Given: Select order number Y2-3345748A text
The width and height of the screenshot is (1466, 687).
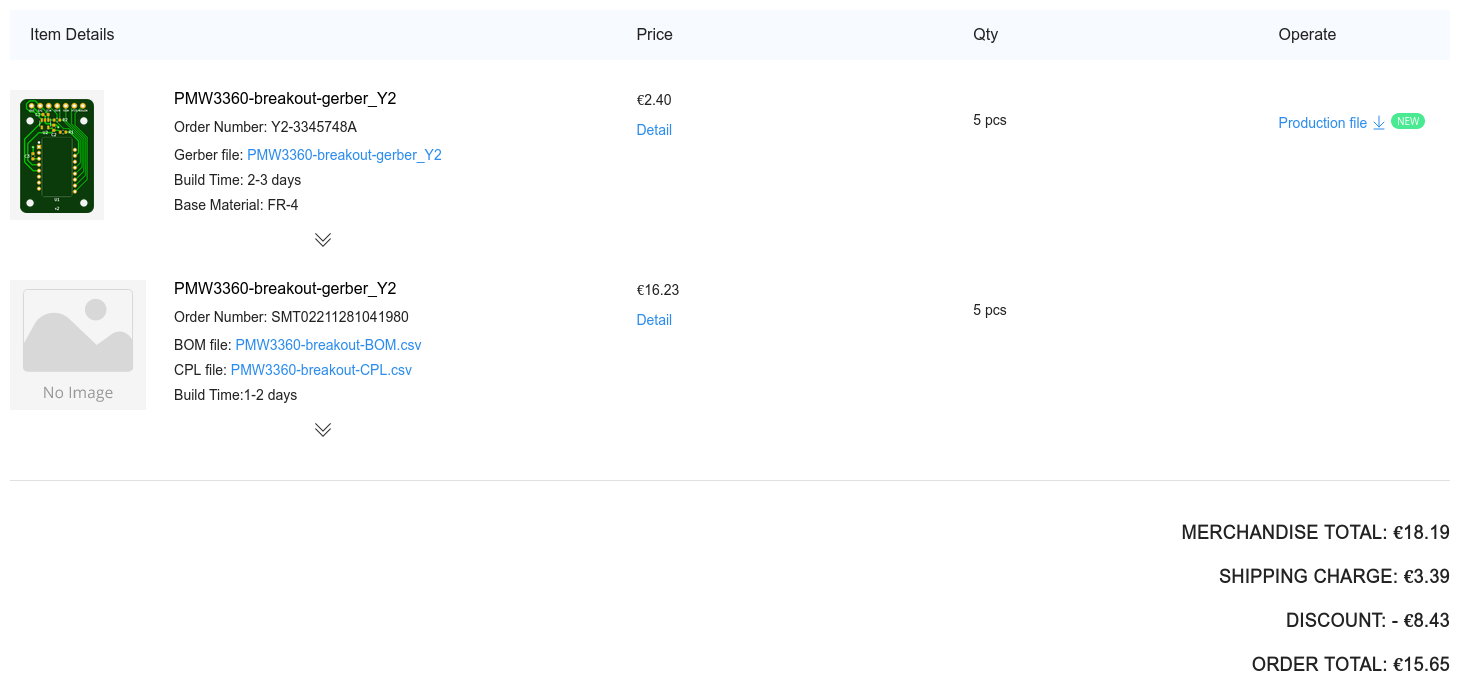Looking at the screenshot, I should coord(314,127).
